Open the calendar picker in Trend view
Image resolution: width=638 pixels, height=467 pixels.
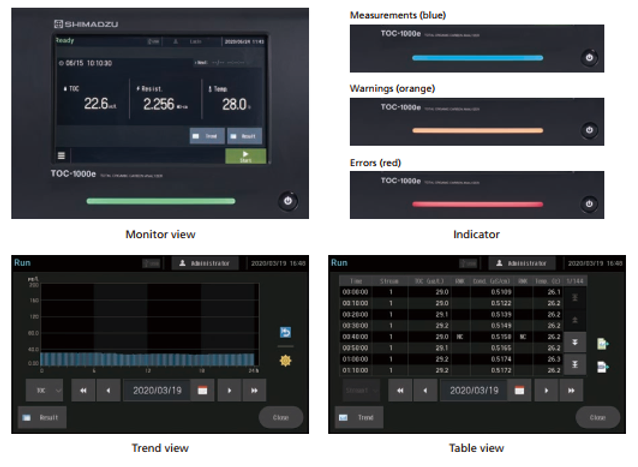(x=202, y=391)
